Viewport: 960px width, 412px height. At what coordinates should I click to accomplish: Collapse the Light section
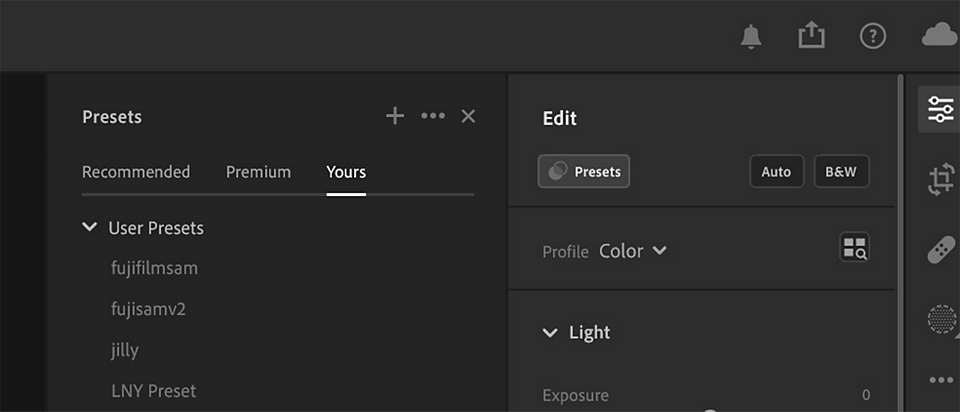click(x=550, y=332)
